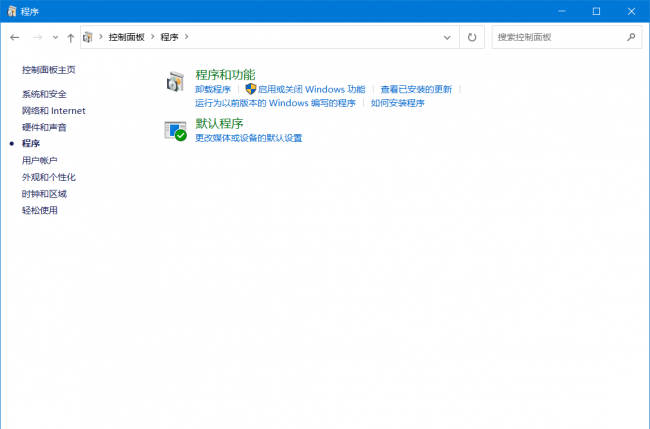Maximize the 程序 window
This screenshot has height=429, width=650.
pos(596,11)
